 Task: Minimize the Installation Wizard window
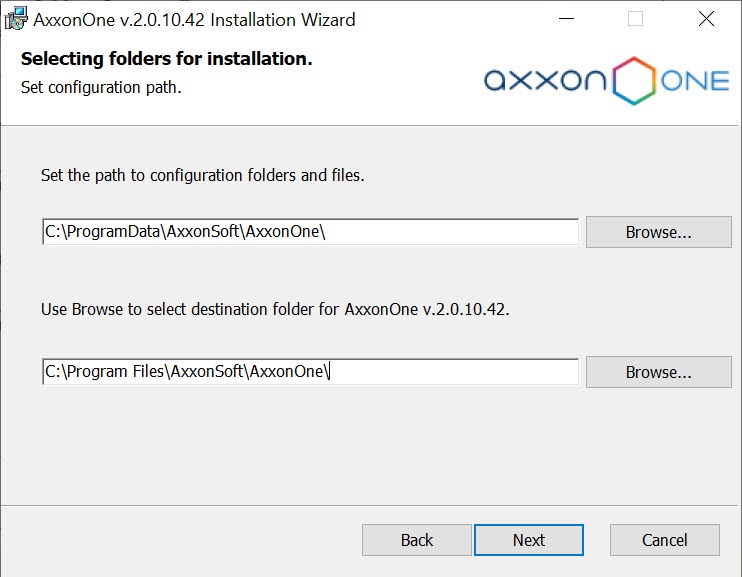point(565,19)
